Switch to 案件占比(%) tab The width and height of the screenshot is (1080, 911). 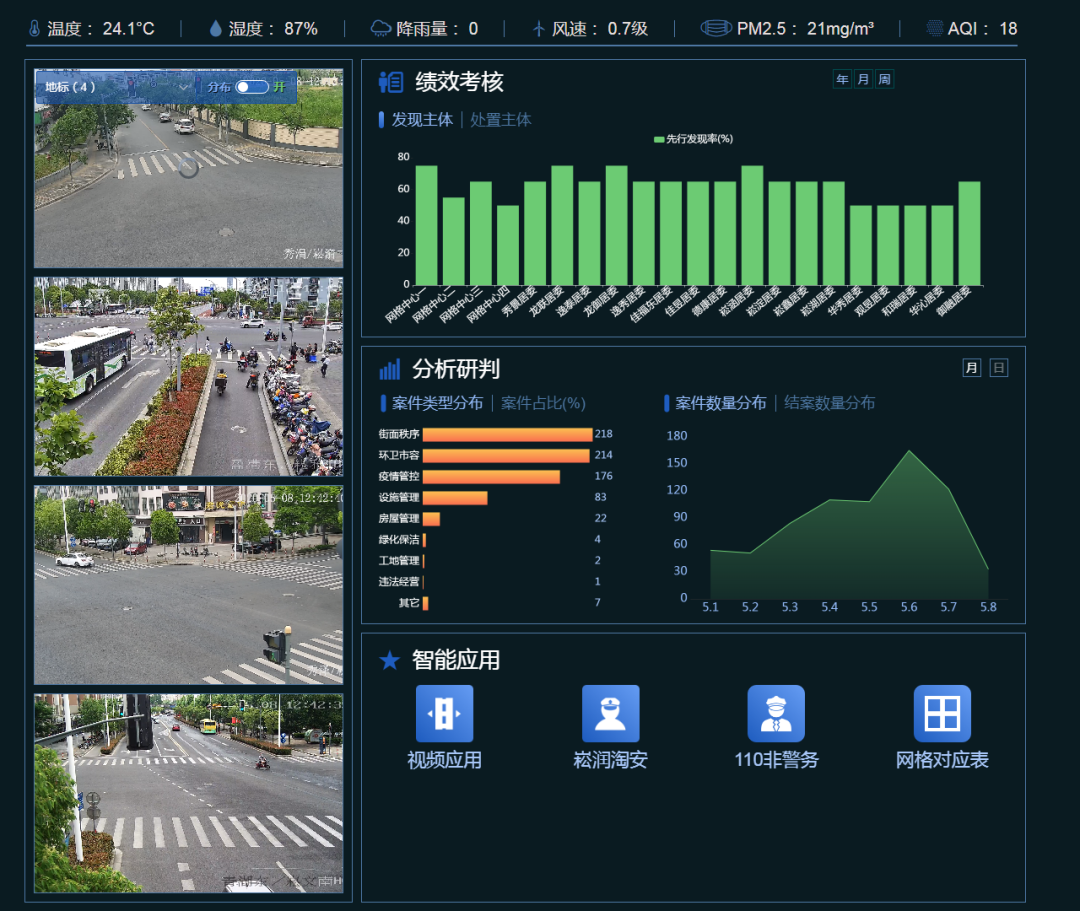543,404
